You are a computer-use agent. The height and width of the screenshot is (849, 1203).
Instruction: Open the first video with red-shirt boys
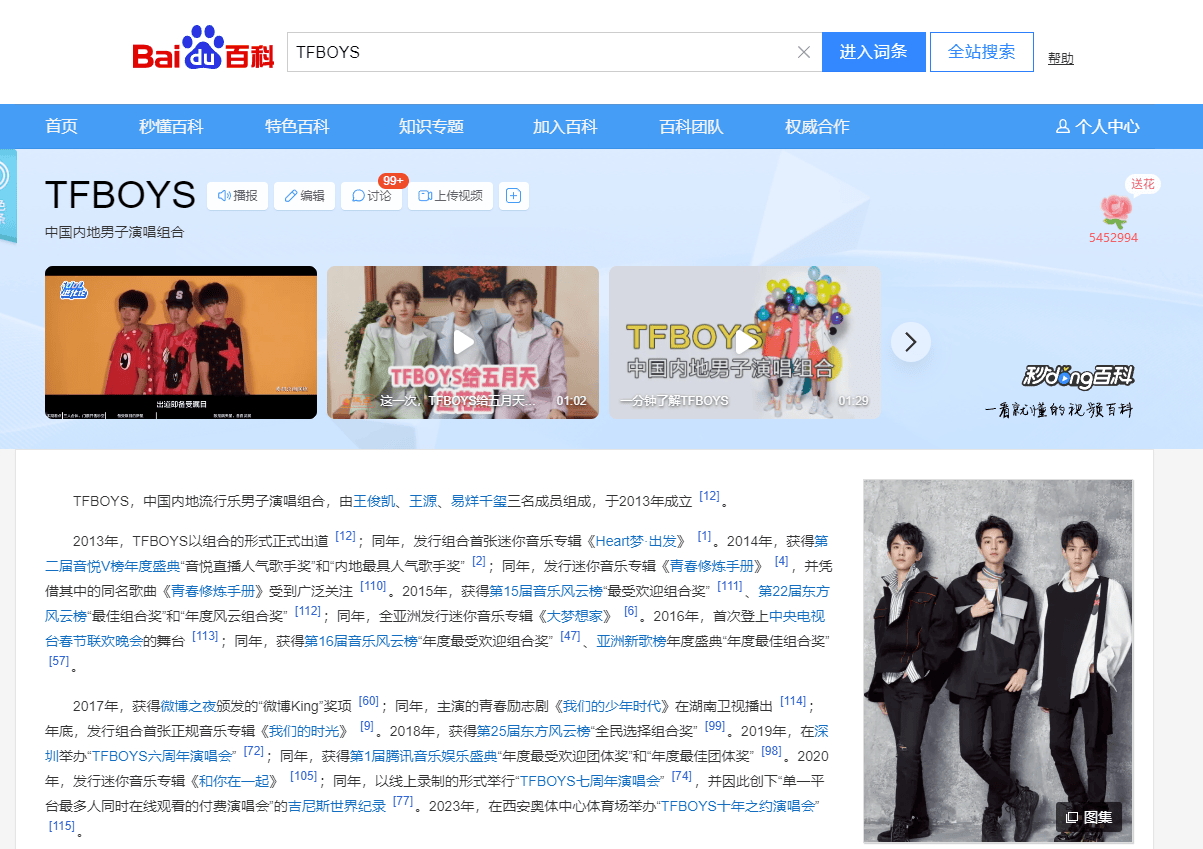[x=181, y=342]
